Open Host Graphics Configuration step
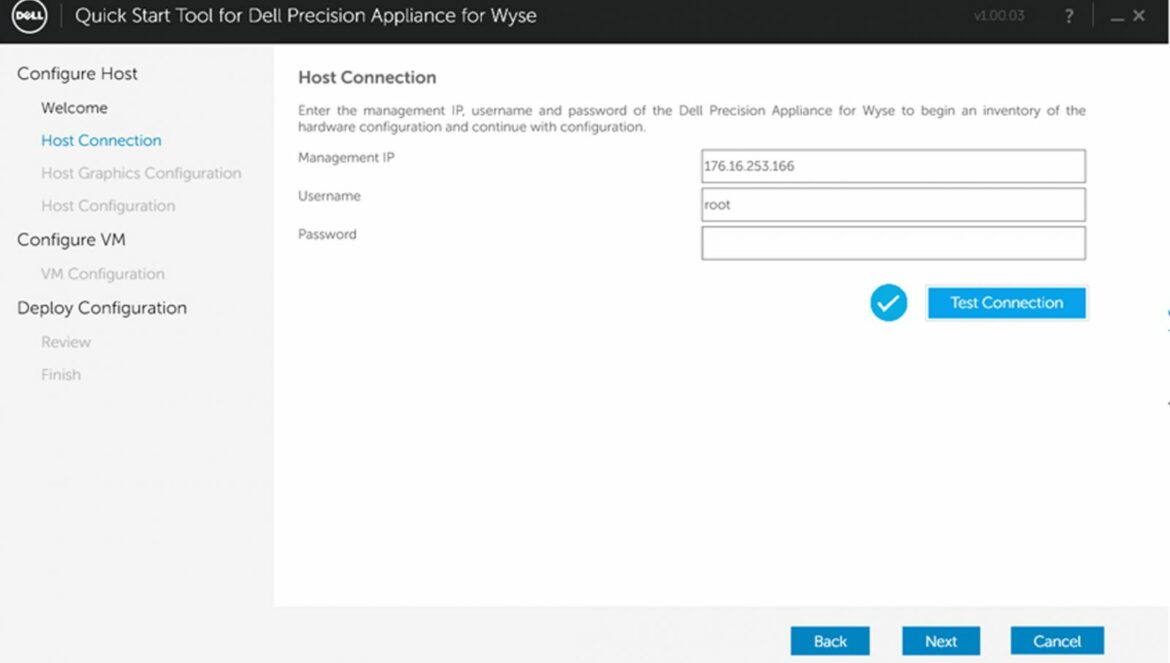This screenshot has width=1170, height=663. (x=141, y=173)
